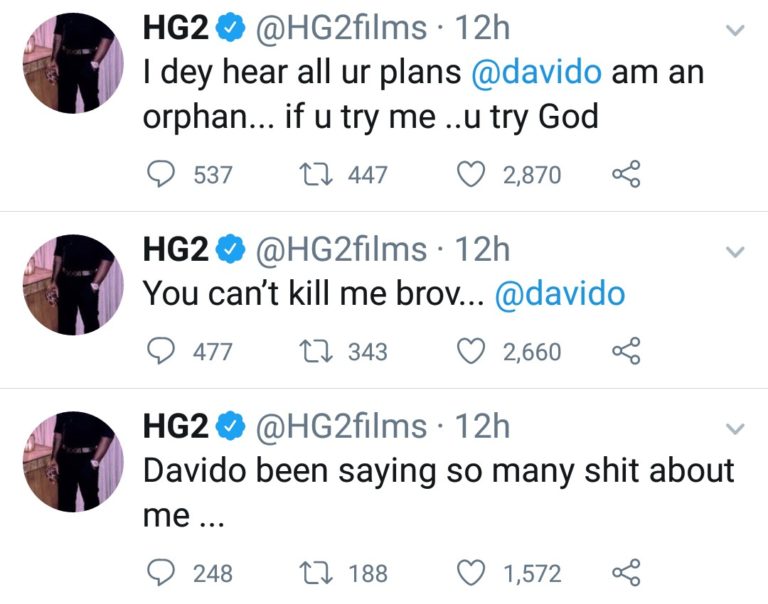Like the tweet with 2,870 likes
Screen dimensions: 768x604
tap(471, 175)
